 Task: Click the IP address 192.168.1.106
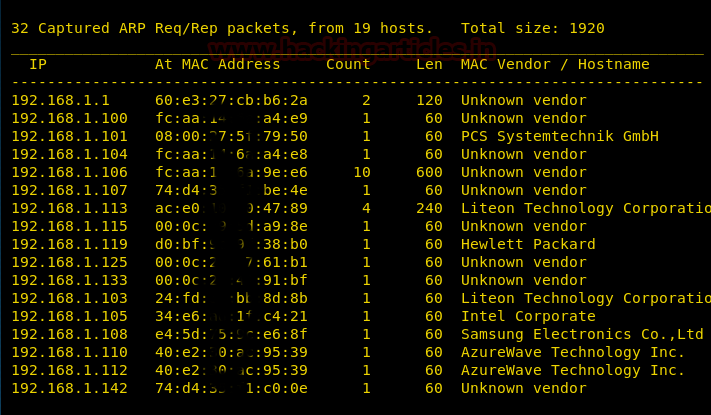pyautogui.click(x=69, y=173)
